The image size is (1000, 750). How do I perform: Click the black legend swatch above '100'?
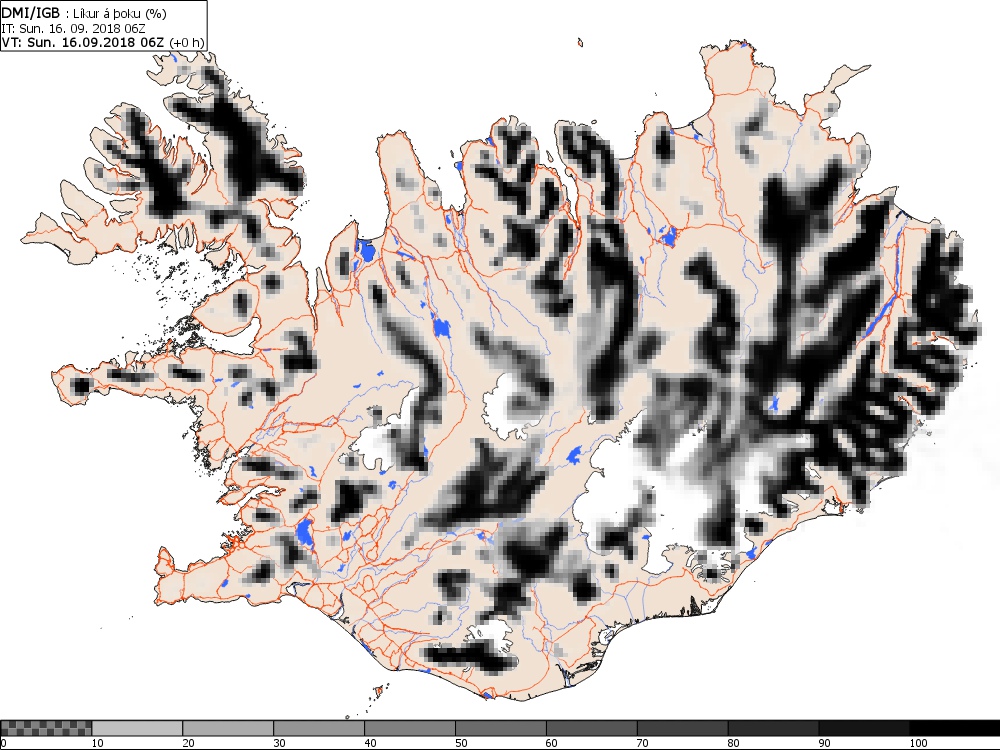point(955,728)
